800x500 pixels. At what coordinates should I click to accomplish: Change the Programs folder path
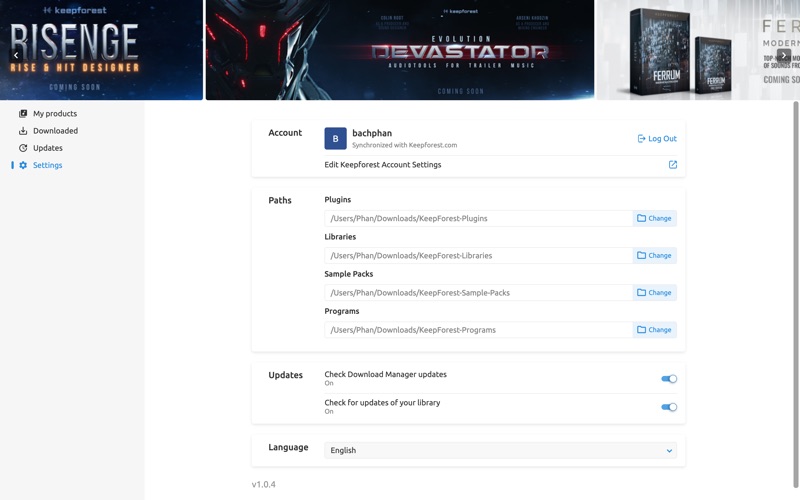[655, 330]
